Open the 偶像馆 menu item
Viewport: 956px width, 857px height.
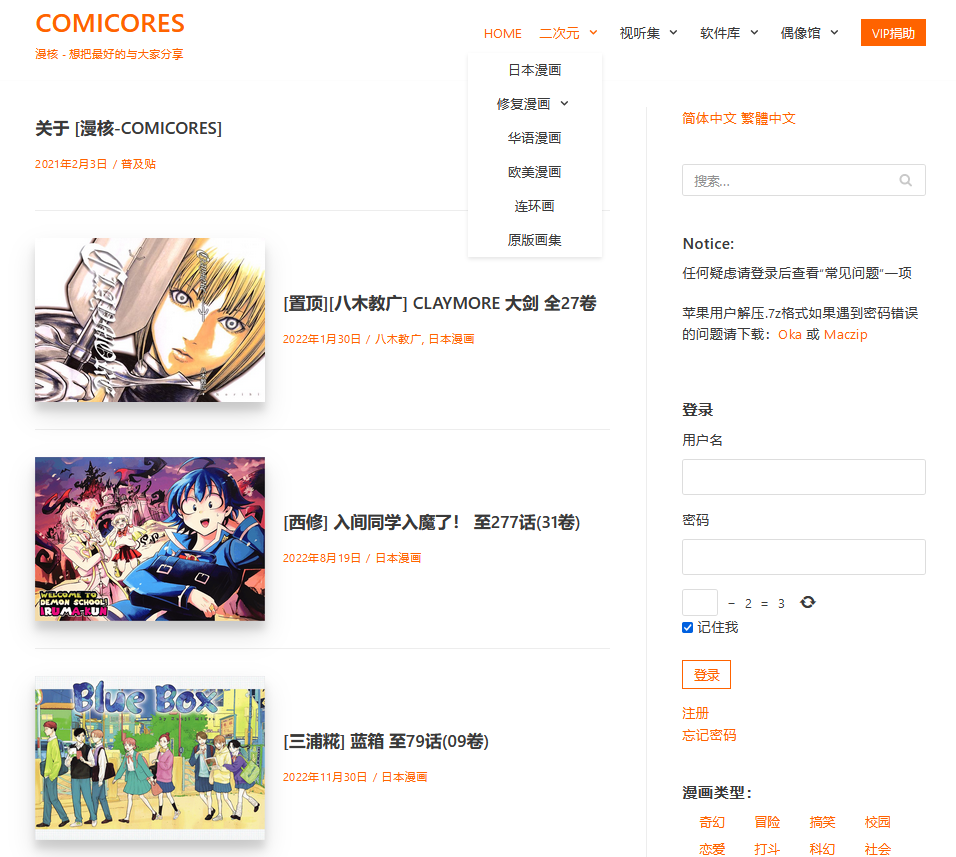click(x=801, y=33)
